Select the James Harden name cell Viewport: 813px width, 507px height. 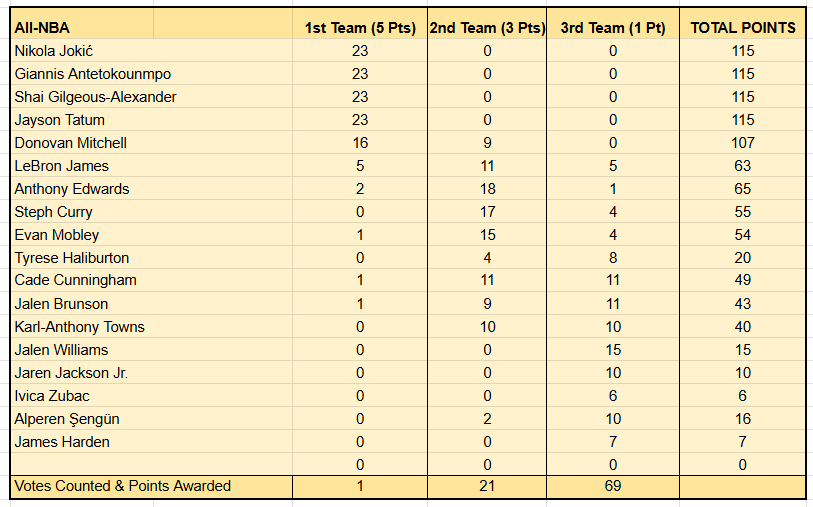click(x=151, y=442)
